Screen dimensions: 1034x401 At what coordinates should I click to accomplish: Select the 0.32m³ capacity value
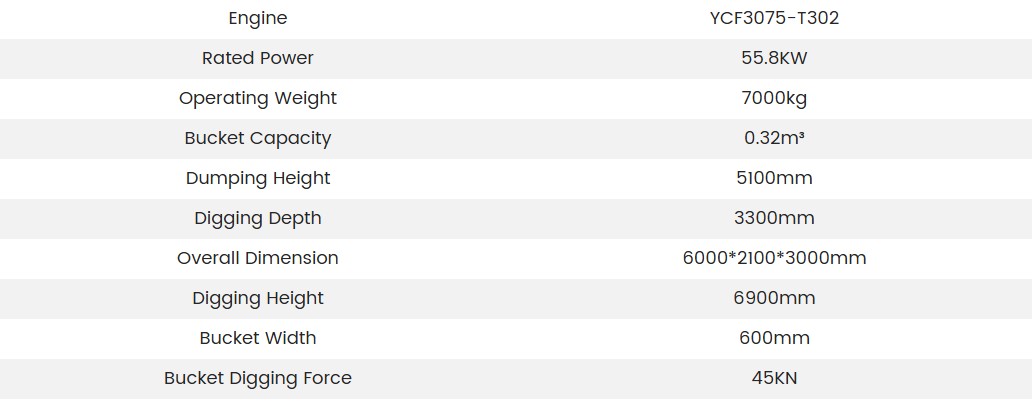[774, 138]
